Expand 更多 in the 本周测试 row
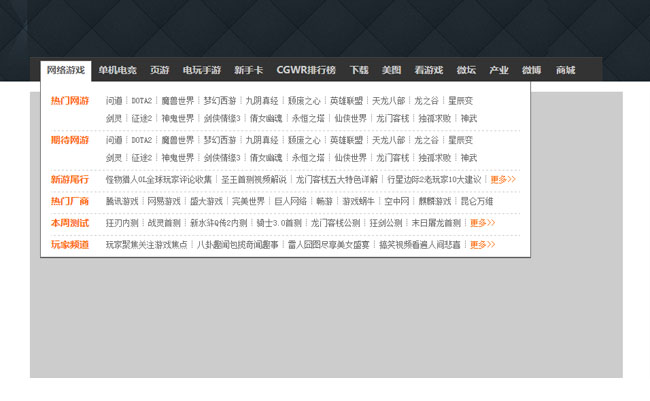The image size is (650, 401). click(482, 223)
